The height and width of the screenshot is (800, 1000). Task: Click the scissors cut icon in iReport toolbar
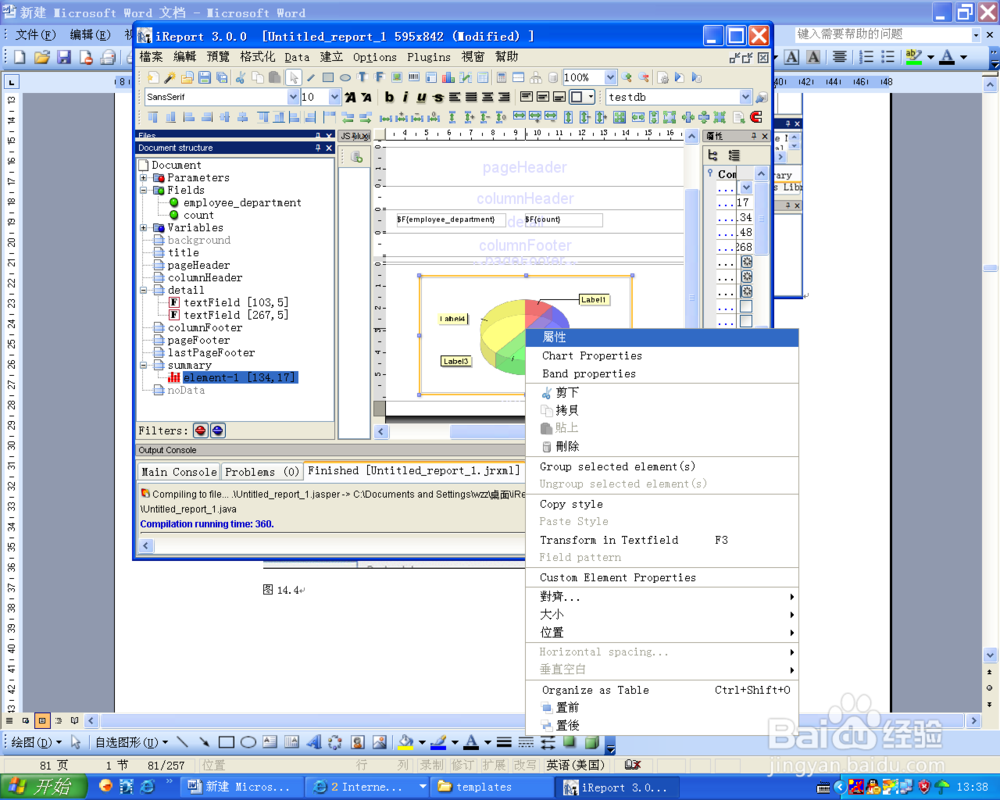point(240,78)
